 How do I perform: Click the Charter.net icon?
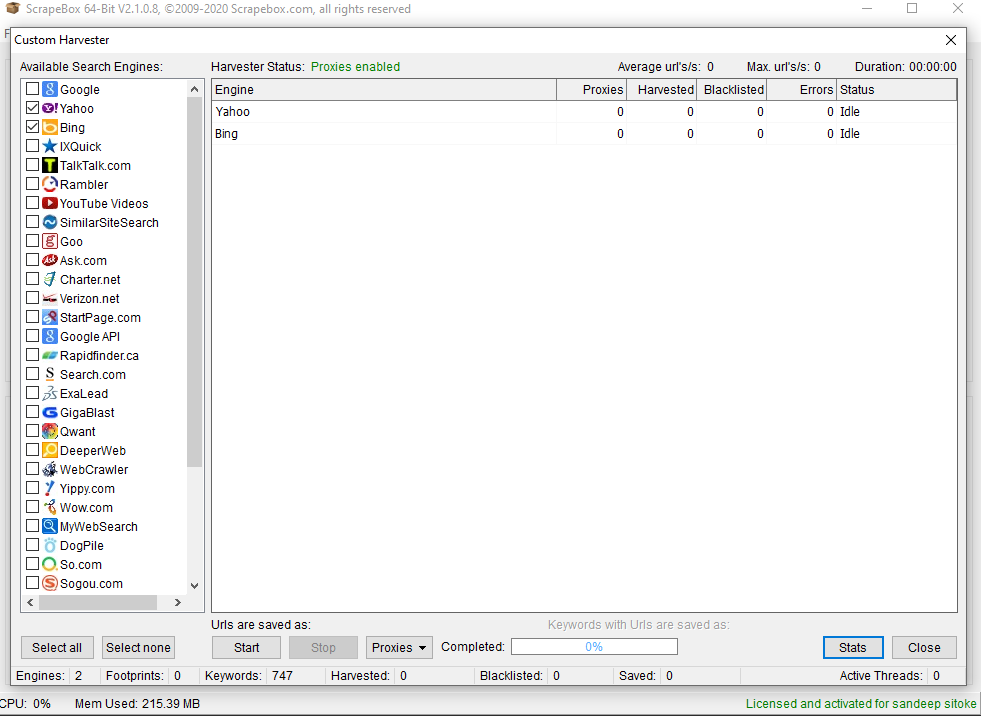(50, 279)
